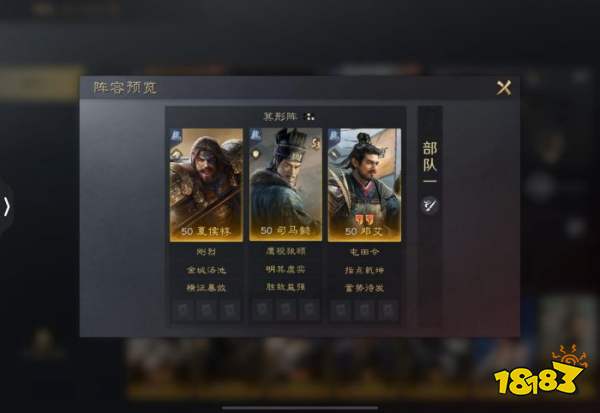Click the troop type icon on 司马懿 card
This screenshot has width=600, height=413.
coord(256,135)
